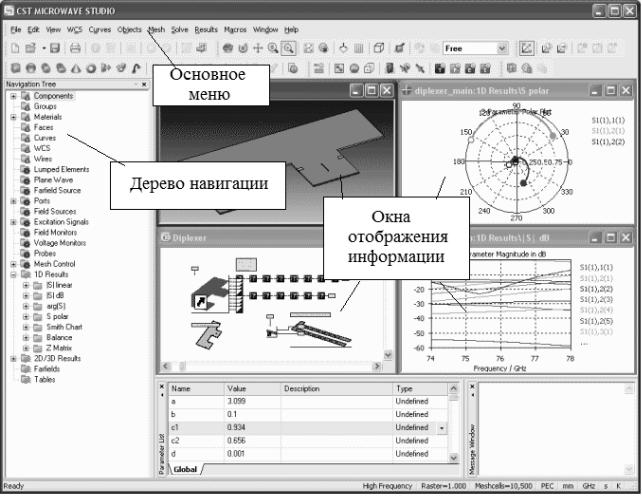This screenshot has width=642, height=496.
Task: Open a project via the folder icon
Action: pos(30,48)
